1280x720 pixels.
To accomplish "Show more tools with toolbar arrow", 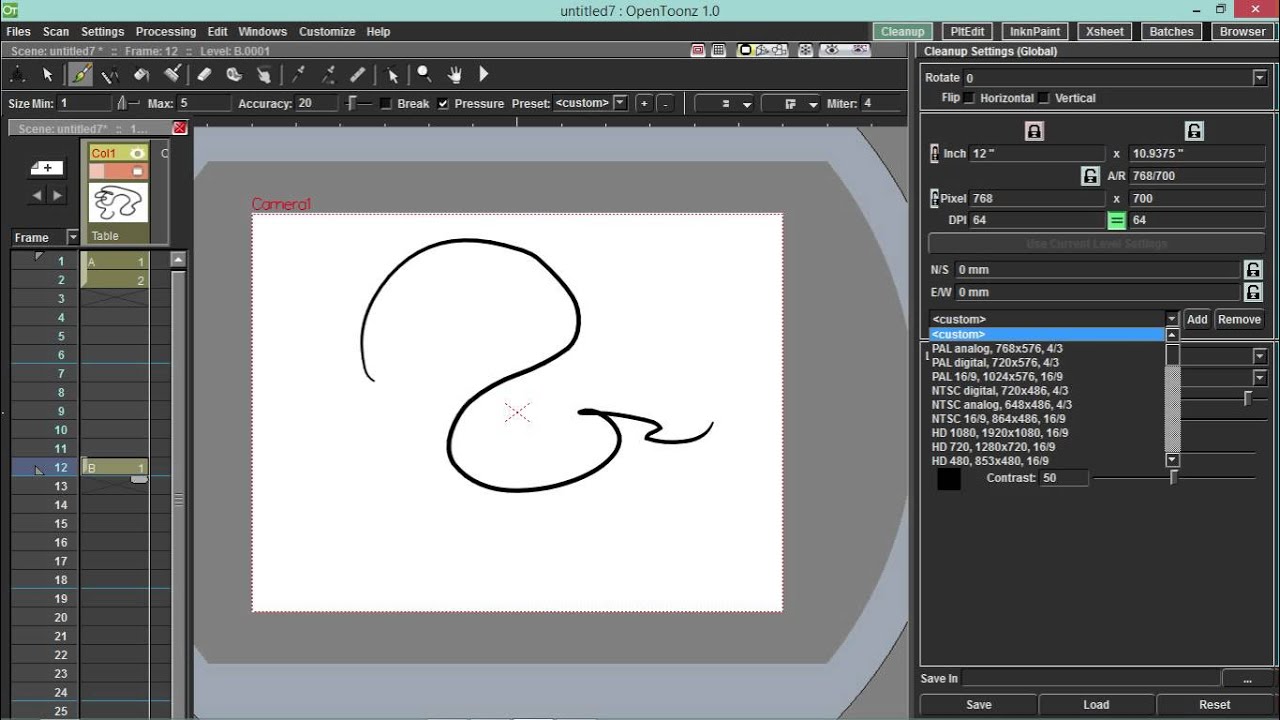I will pos(484,74).
